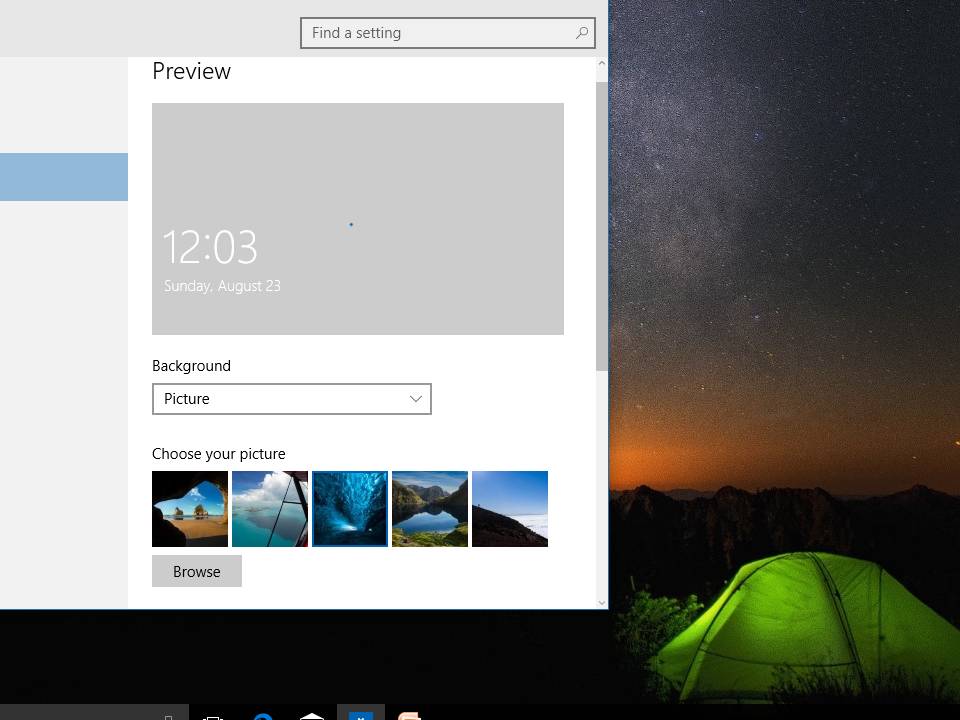This screenshot has height=720, width=960.
Task: Click the scroll down arrow in Settings
Action: (601, 602)
